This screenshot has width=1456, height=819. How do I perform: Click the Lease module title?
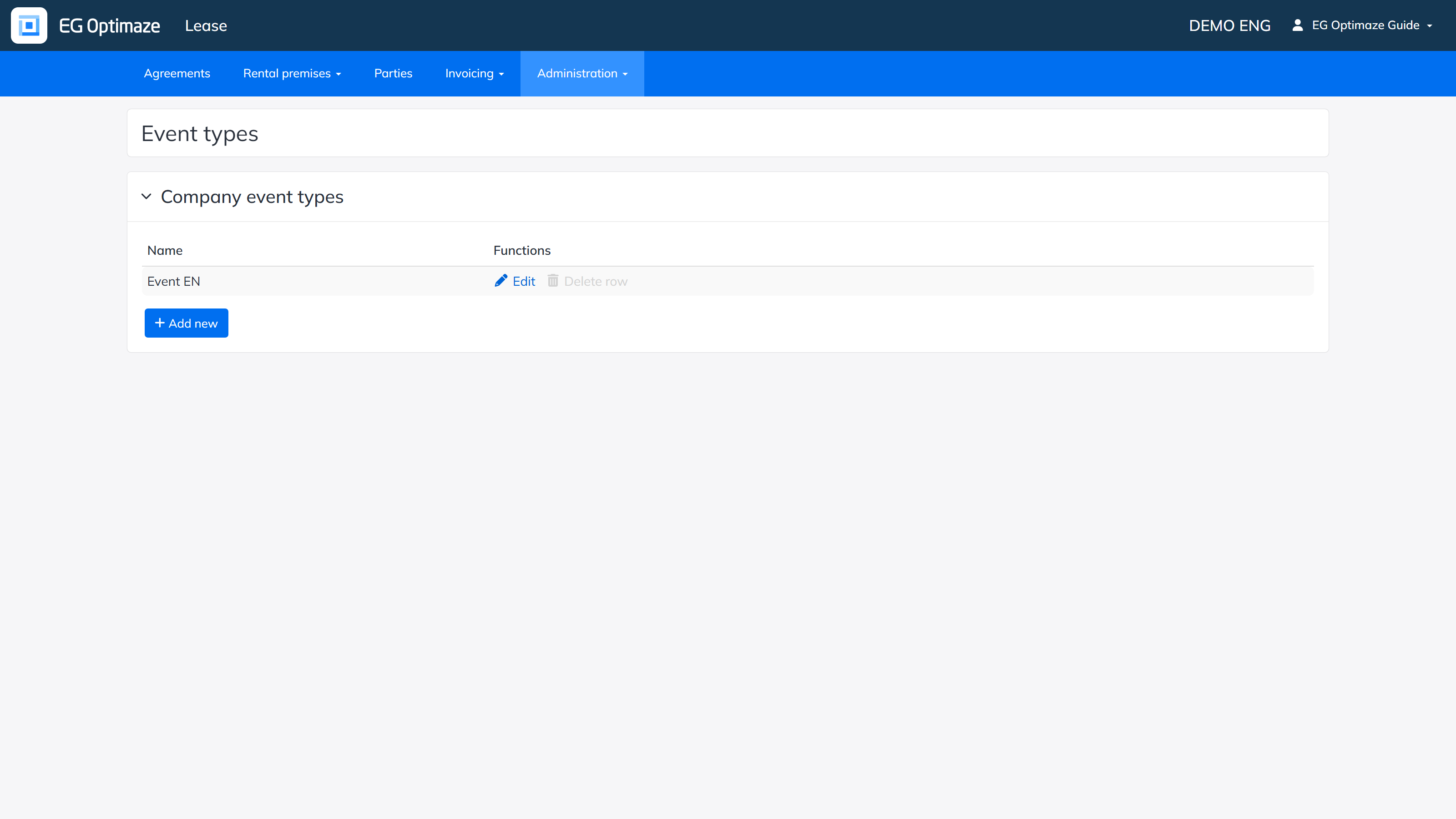[206, 25]
